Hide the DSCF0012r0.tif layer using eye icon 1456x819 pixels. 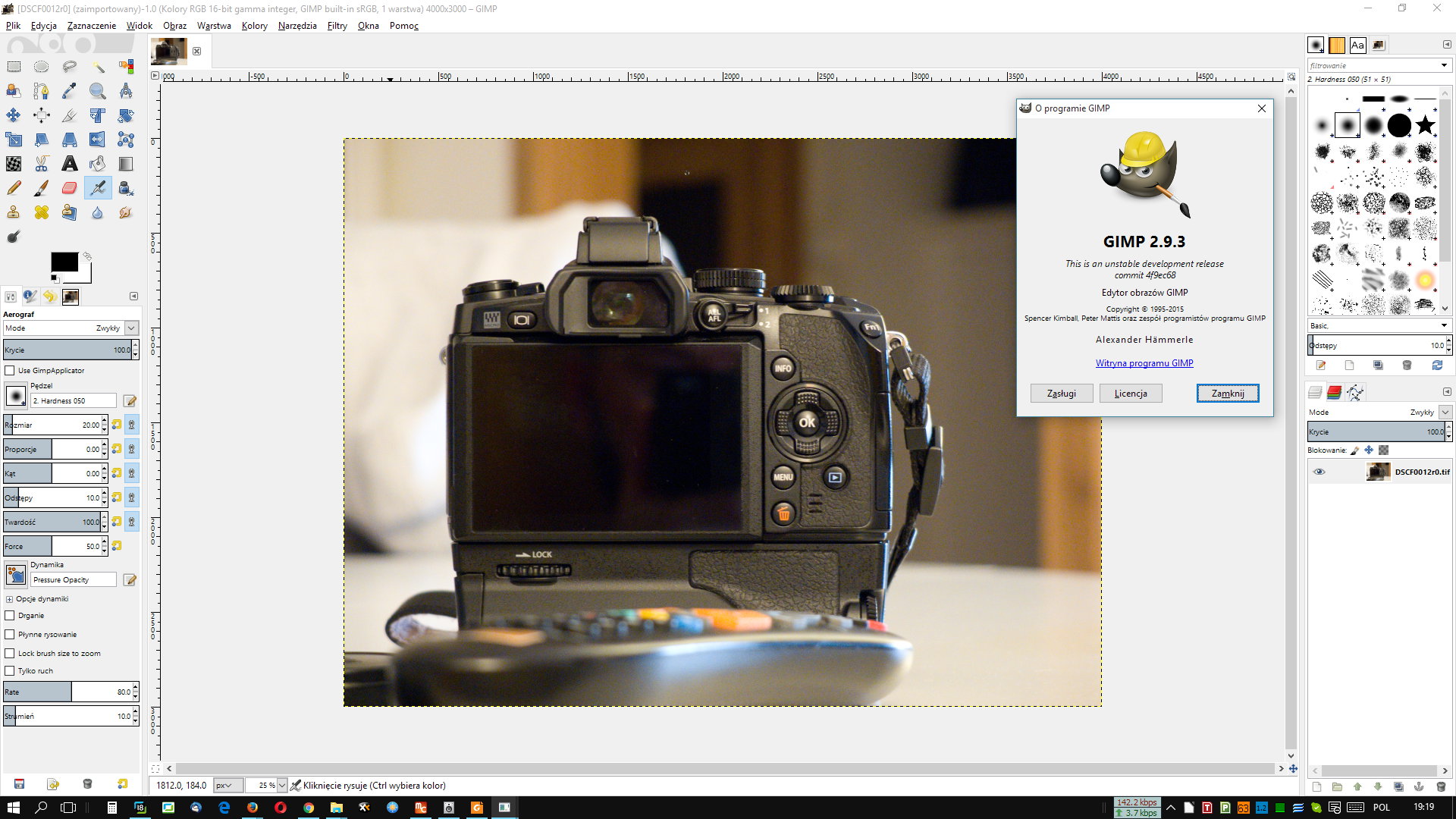click(1319, 472)
